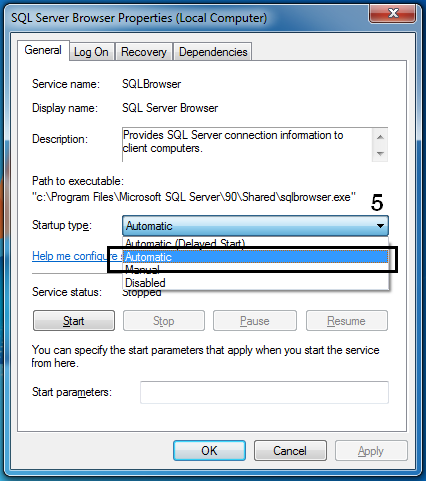Click the Cancel button

290,451
